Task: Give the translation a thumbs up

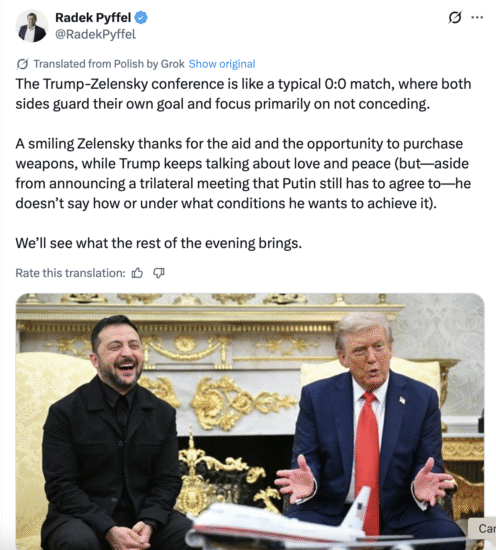Action: (137, 273)
